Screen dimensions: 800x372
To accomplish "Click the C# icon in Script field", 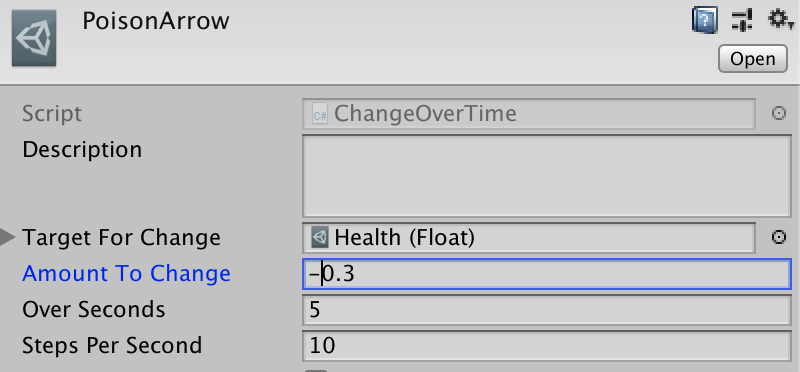I will 320,114.
